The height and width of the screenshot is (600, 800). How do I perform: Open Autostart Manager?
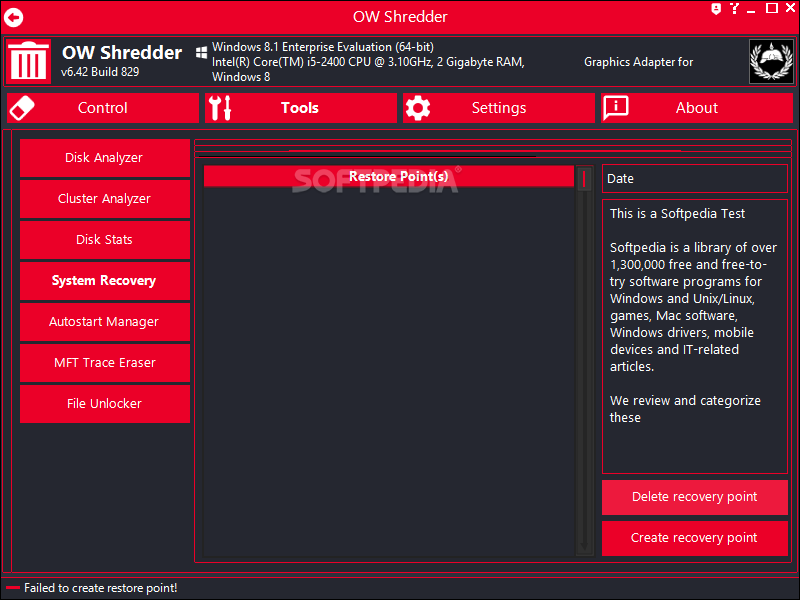pyautogui.click(x=105, y=322)
